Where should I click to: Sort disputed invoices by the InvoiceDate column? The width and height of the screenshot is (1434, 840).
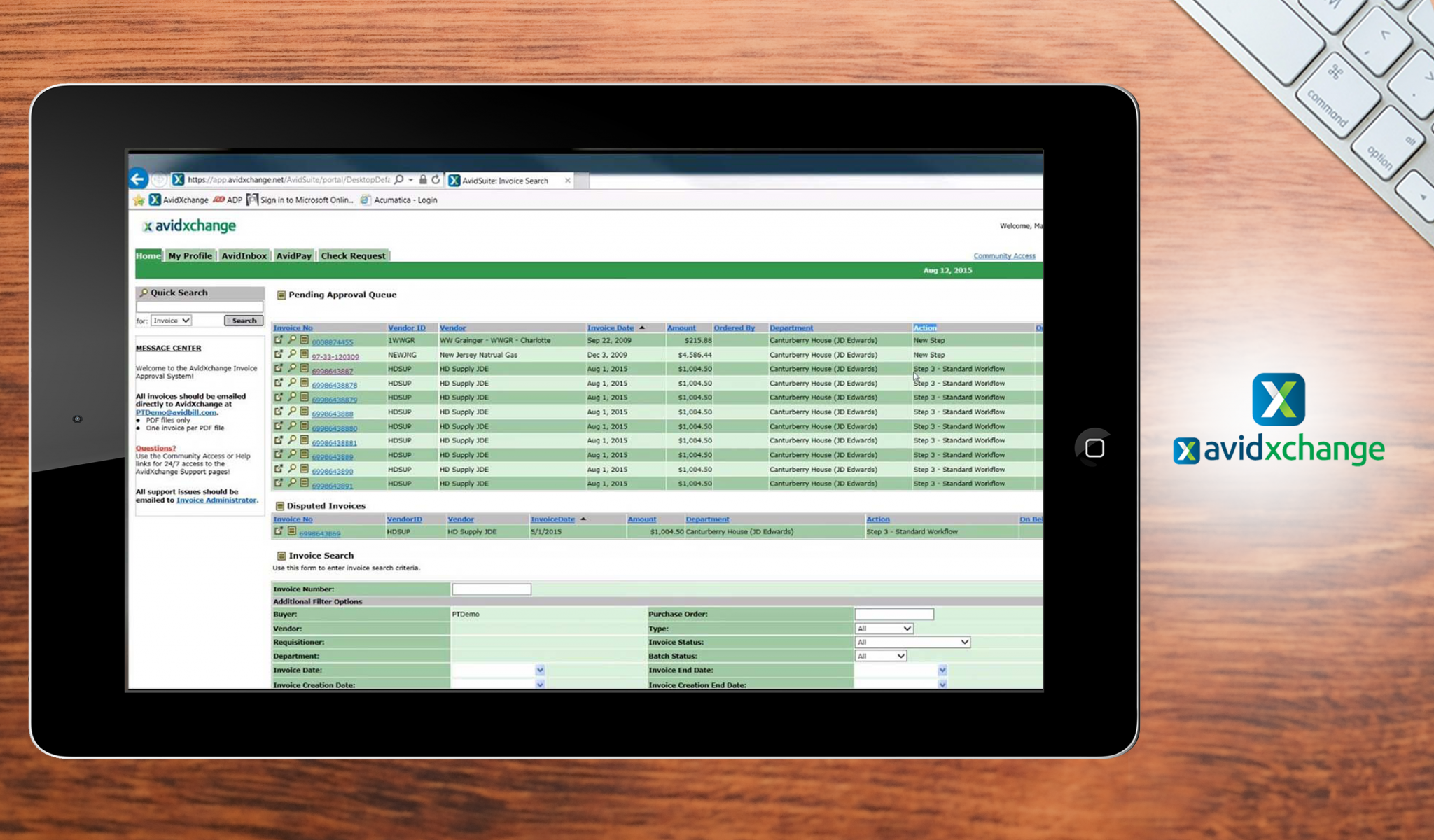pos(552,519)
